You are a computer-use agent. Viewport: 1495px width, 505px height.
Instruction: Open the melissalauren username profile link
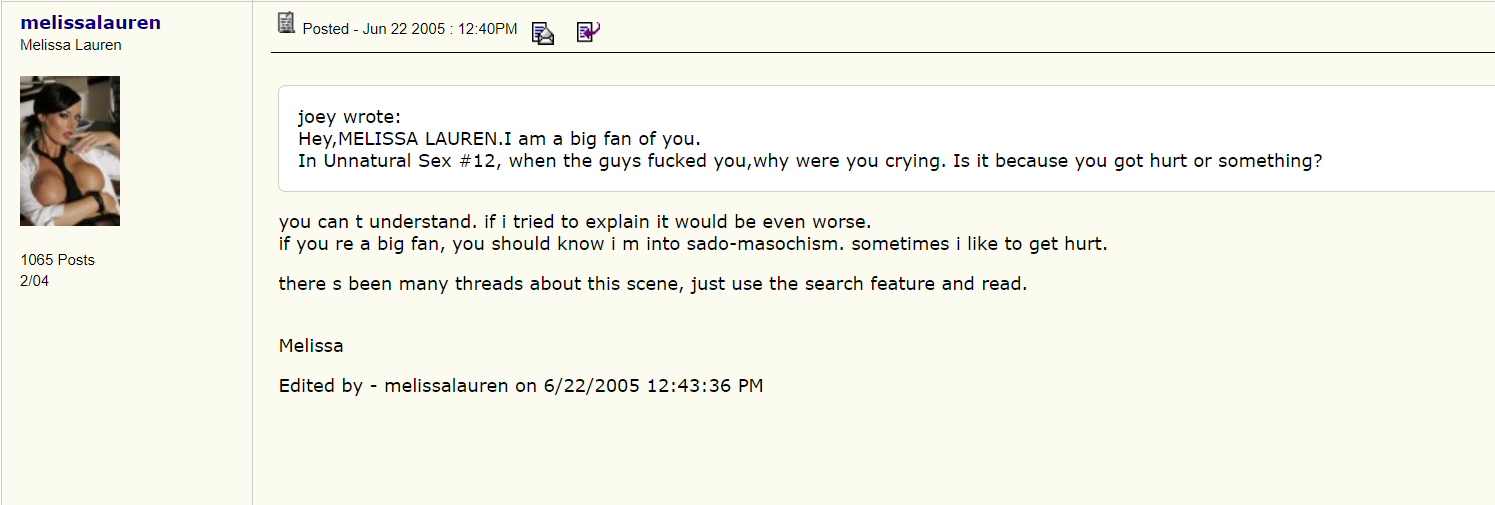click(90, 22)
